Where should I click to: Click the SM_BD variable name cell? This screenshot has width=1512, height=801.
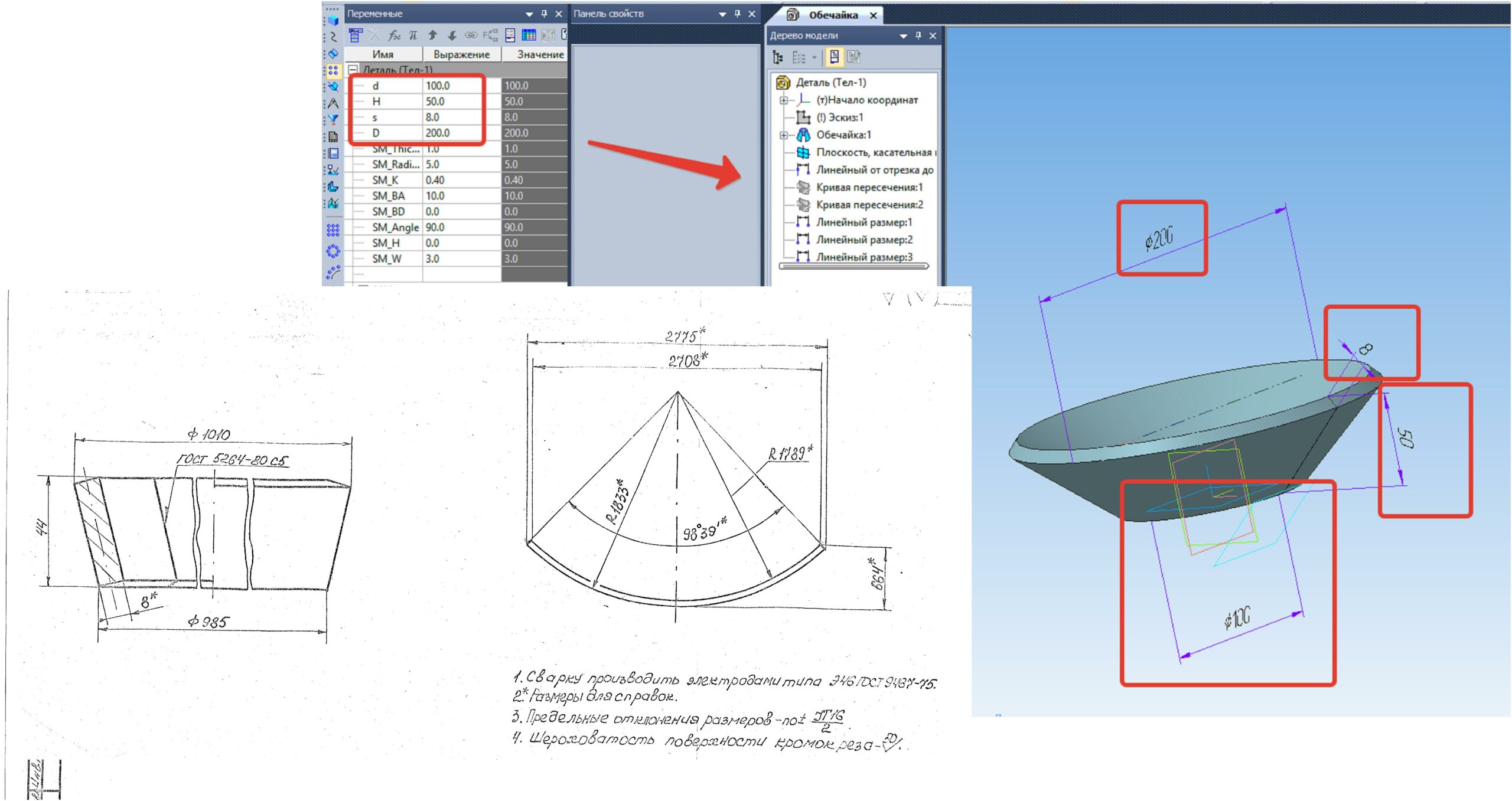pyautogui.click(x=388, y=212)
